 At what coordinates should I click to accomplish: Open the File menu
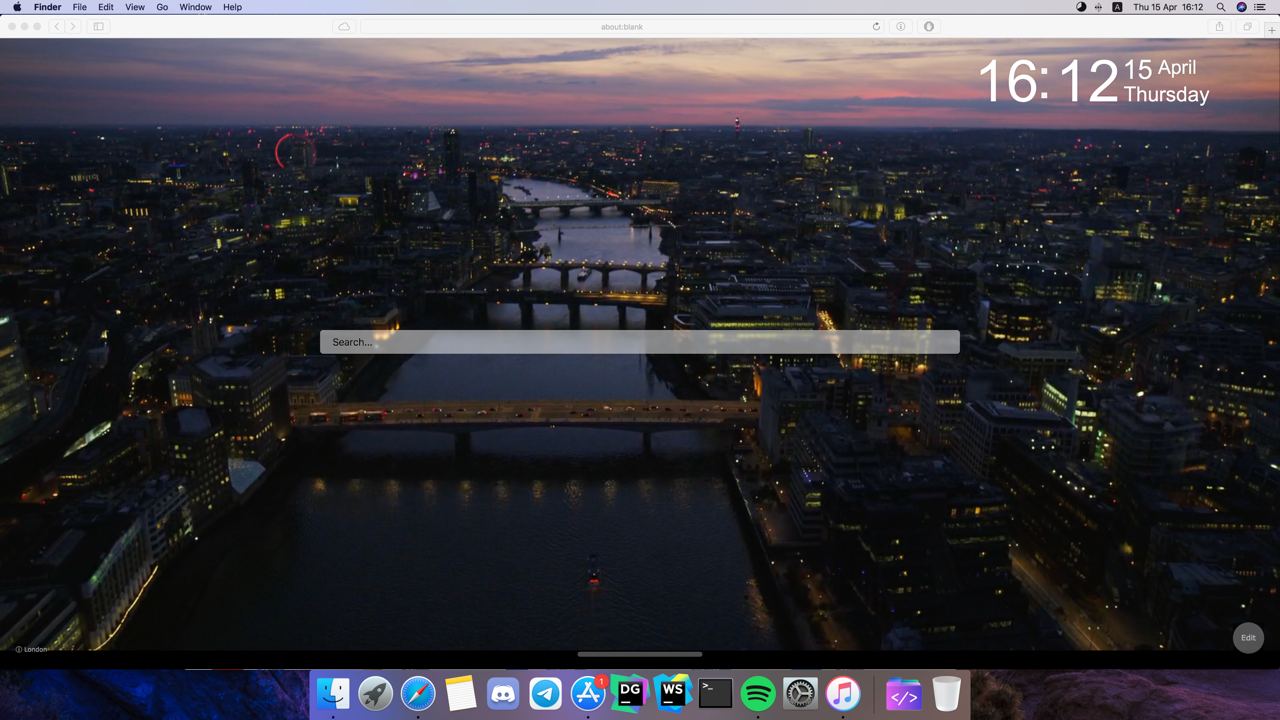point(79,7)
